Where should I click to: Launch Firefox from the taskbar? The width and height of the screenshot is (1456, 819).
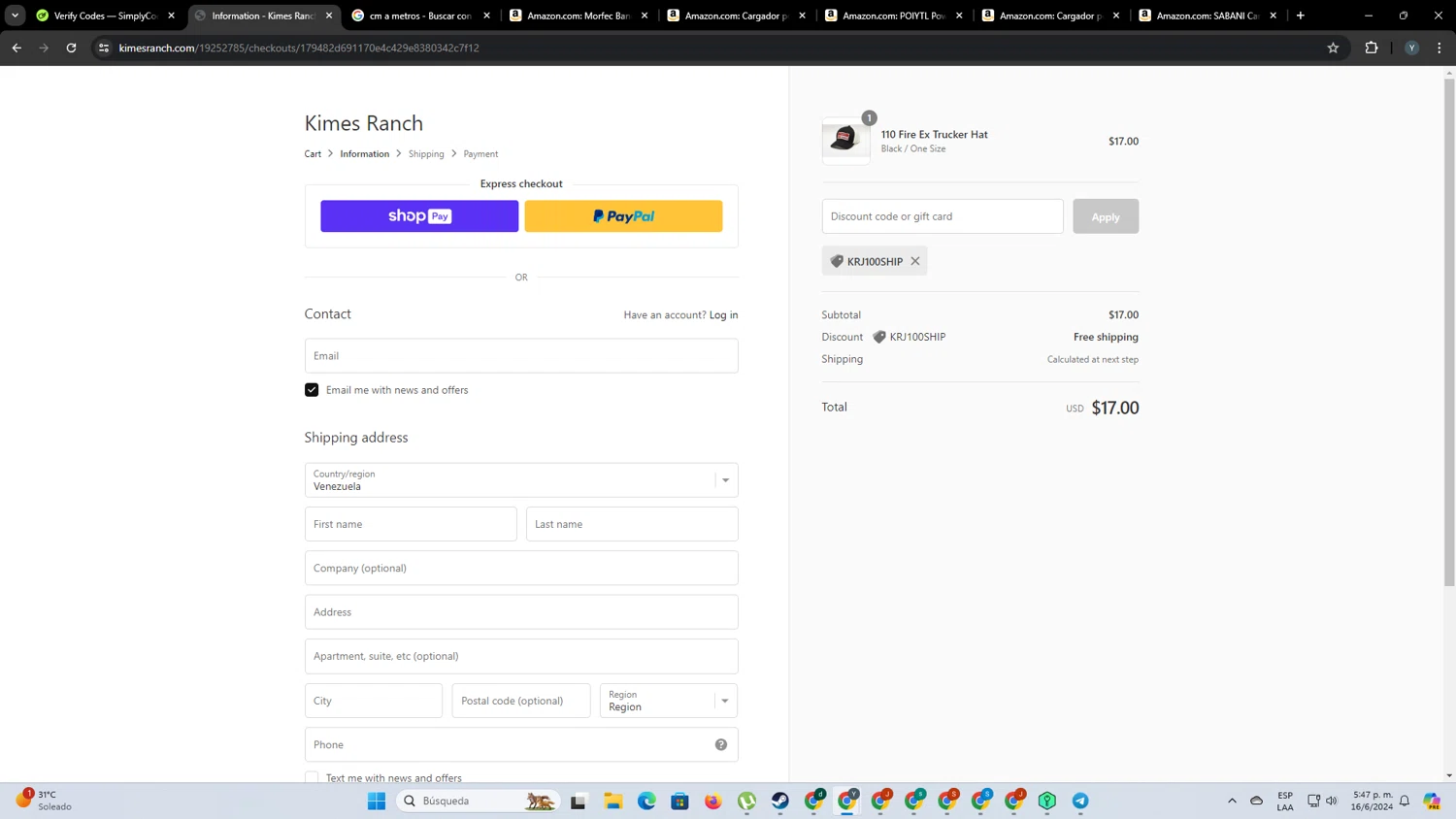713,801
